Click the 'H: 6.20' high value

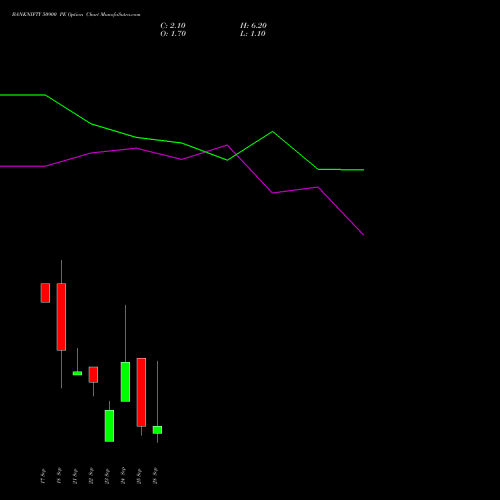(x=253, y=26)
